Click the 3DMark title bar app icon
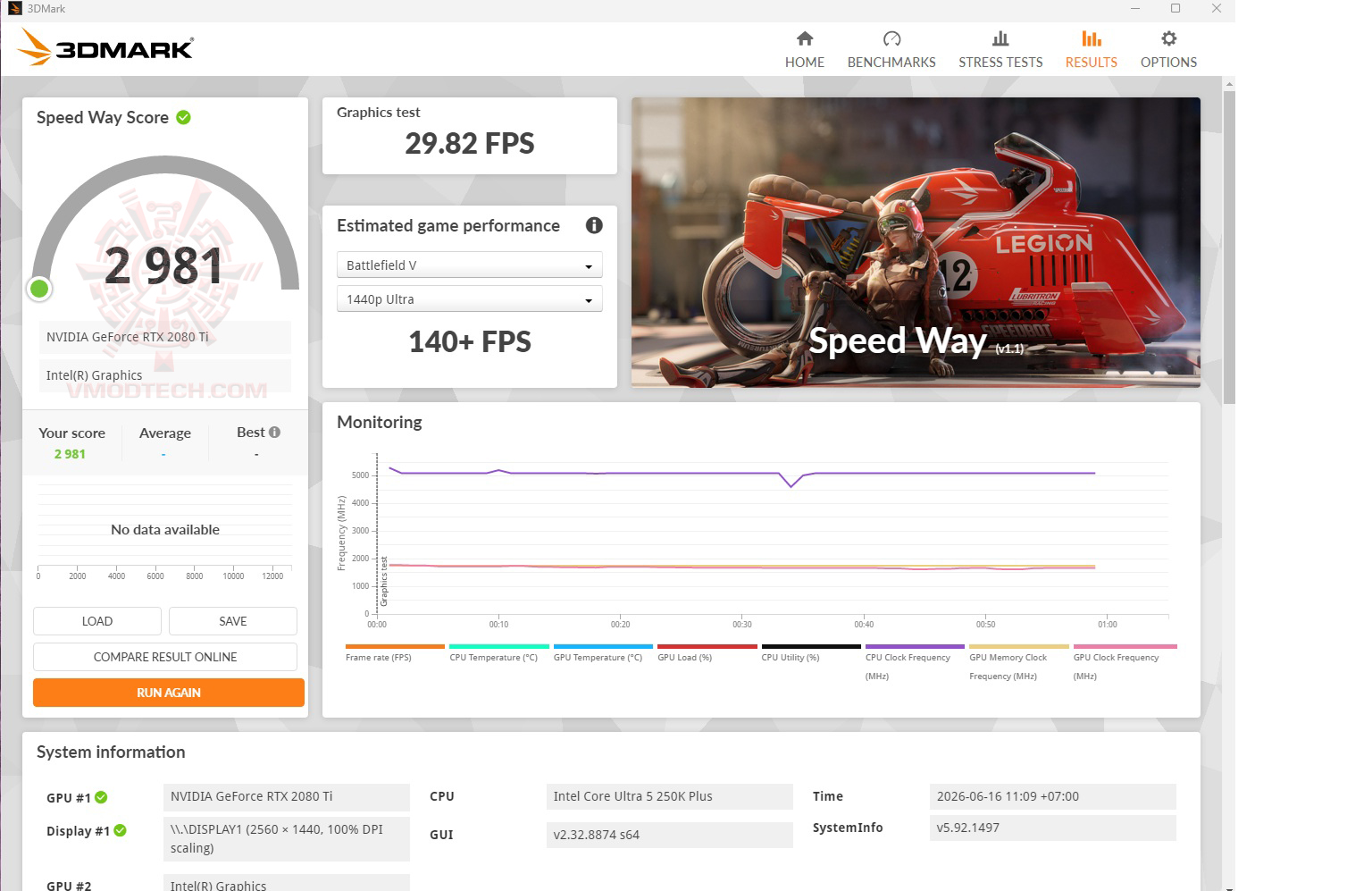The height and width of the screenshot is (891, 1372). pyautogui.click(x=14, y=8)
